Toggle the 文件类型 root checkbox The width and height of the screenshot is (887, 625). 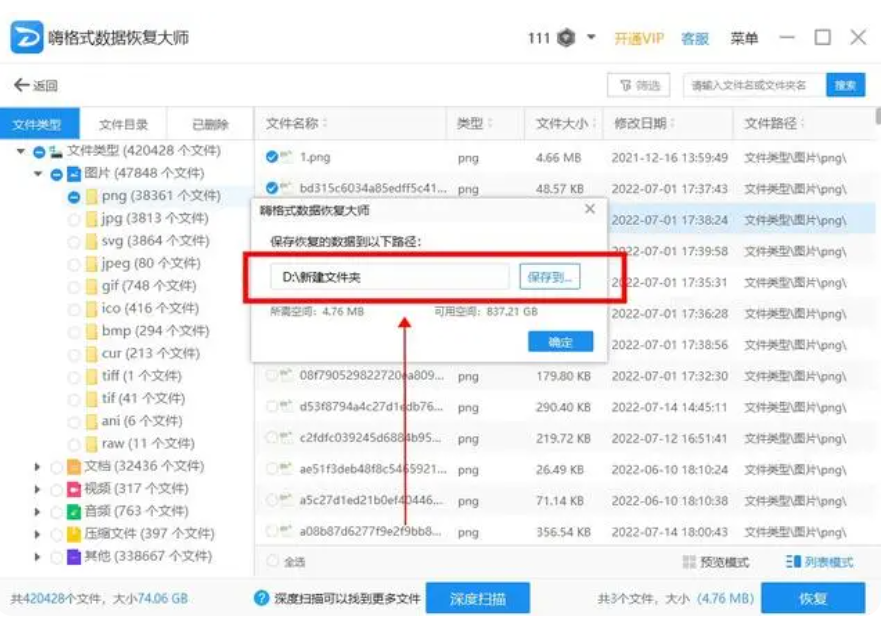[39, 152]
